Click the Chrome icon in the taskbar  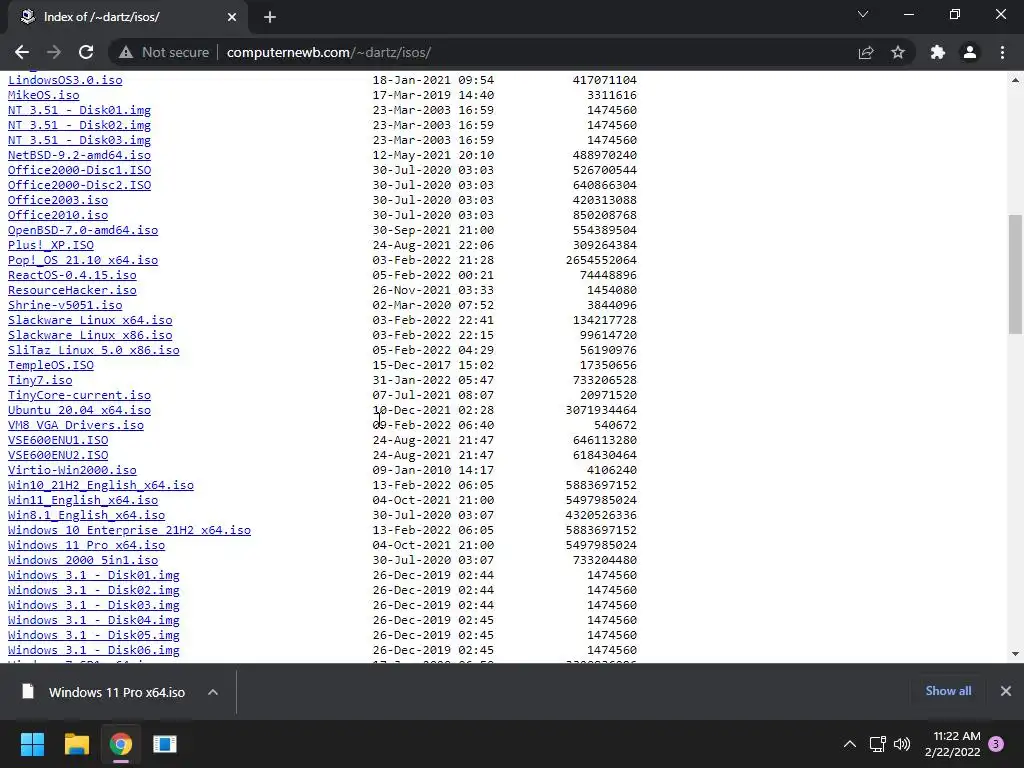(x=121, y=744)
